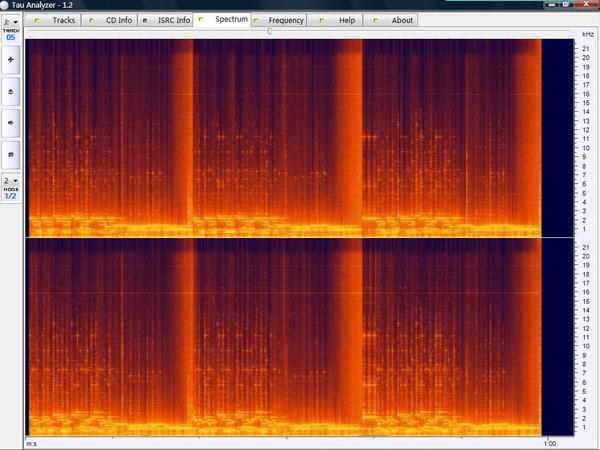Open the drive selector dropdown above TRACK

point(11,22)
